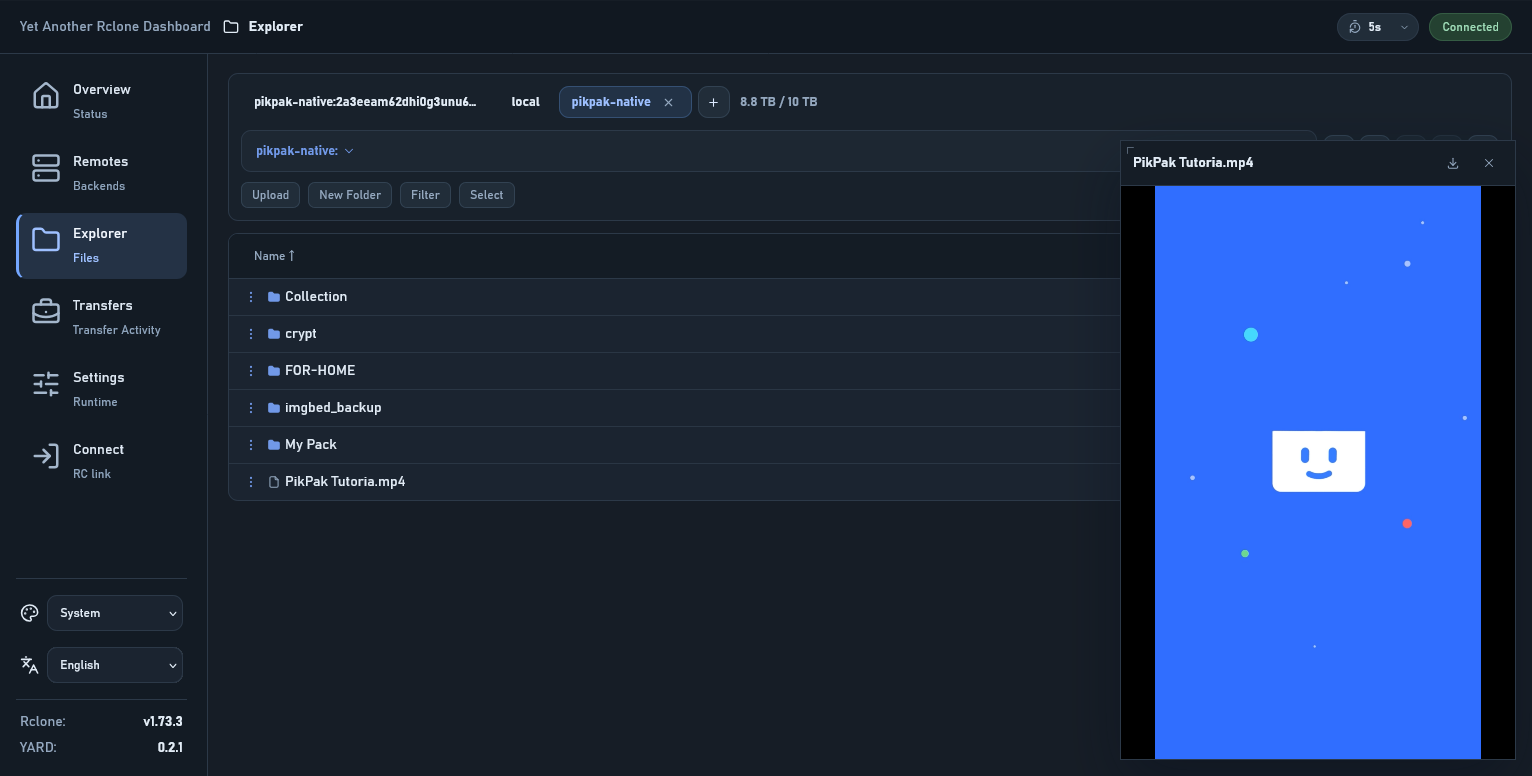Select the Remotes backends icon in sidebar
Image resolution: width=1532 pixels, height=776 pixels.
pyautogui.click(x=46, y=167)
